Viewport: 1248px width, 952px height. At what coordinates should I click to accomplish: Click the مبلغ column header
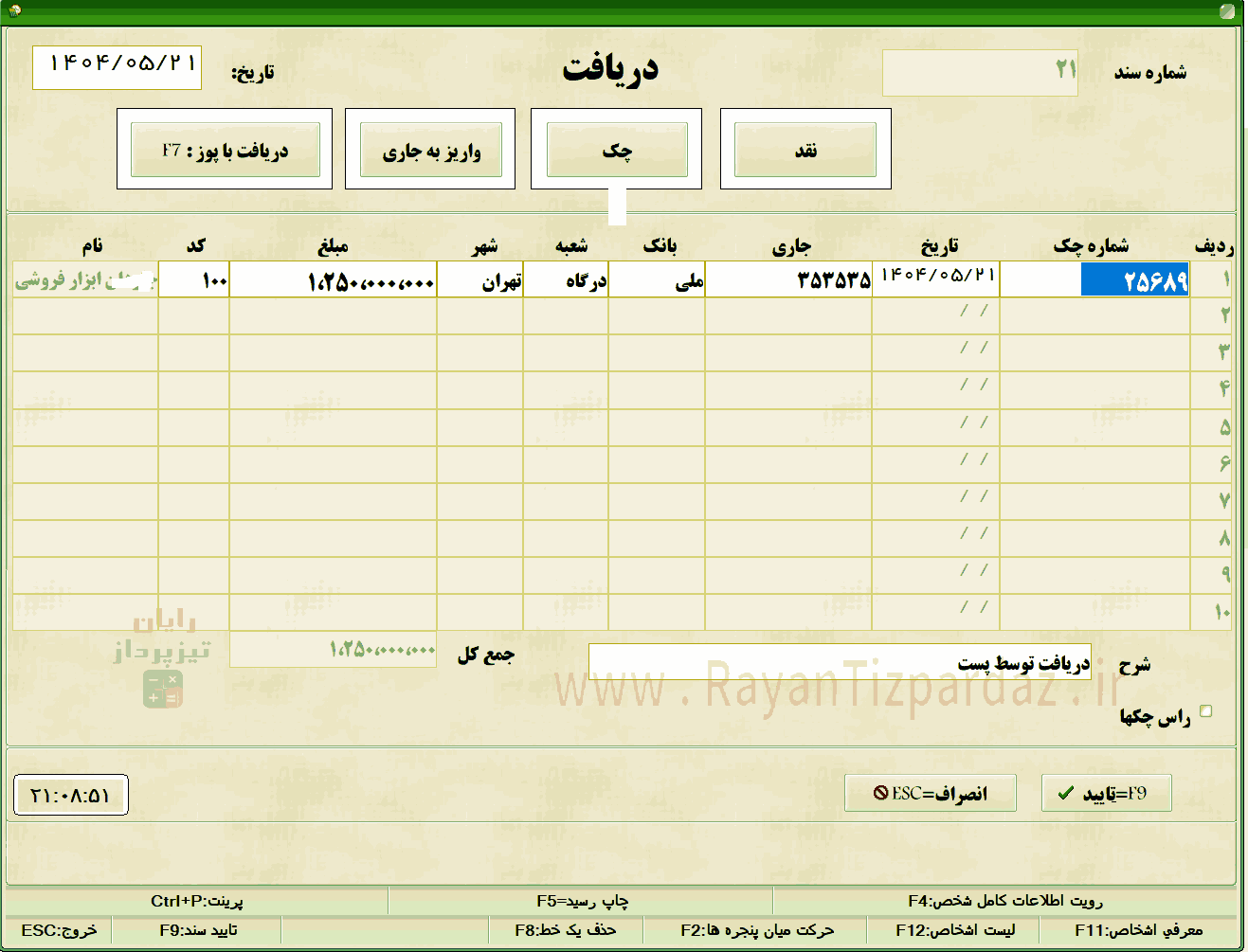(x=333, y=246)
